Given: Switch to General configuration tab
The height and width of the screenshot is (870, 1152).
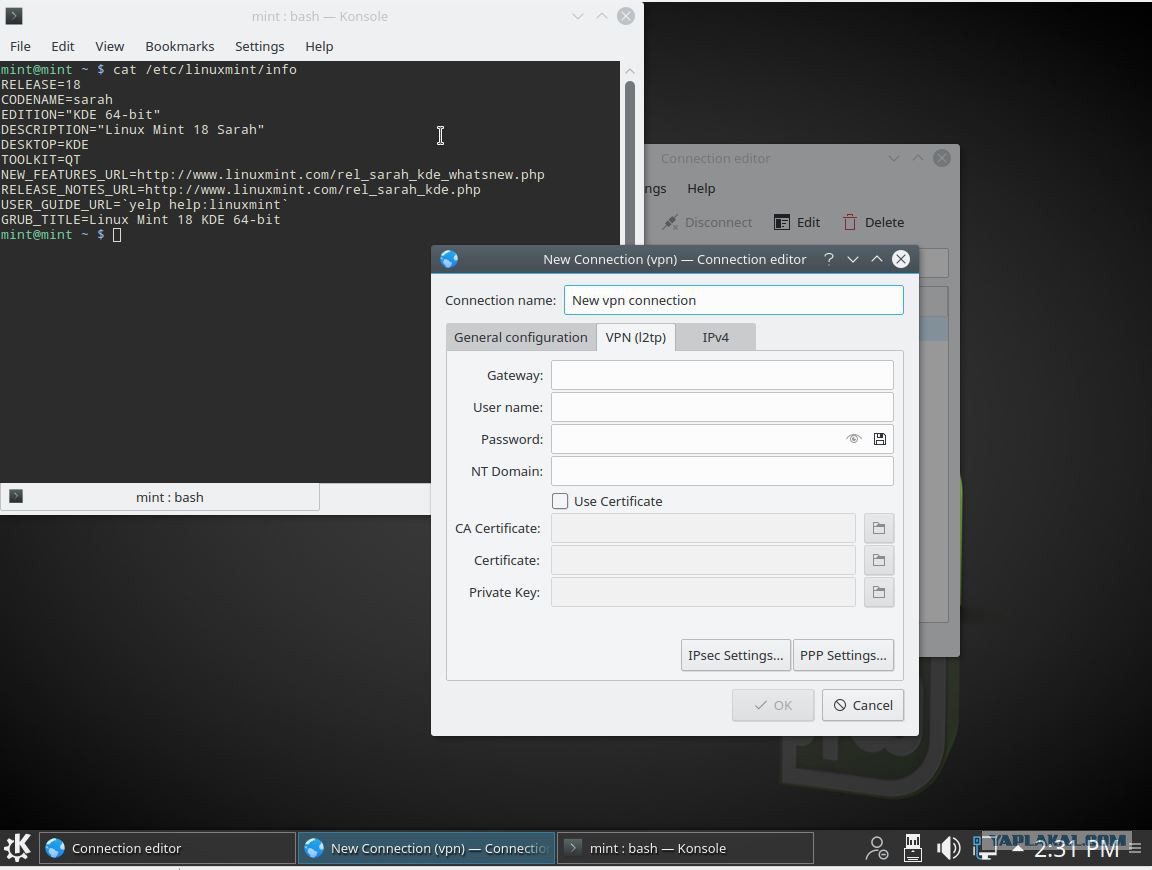Looking at the screenshot, I should pyautogui.click(x=521, y=337).
